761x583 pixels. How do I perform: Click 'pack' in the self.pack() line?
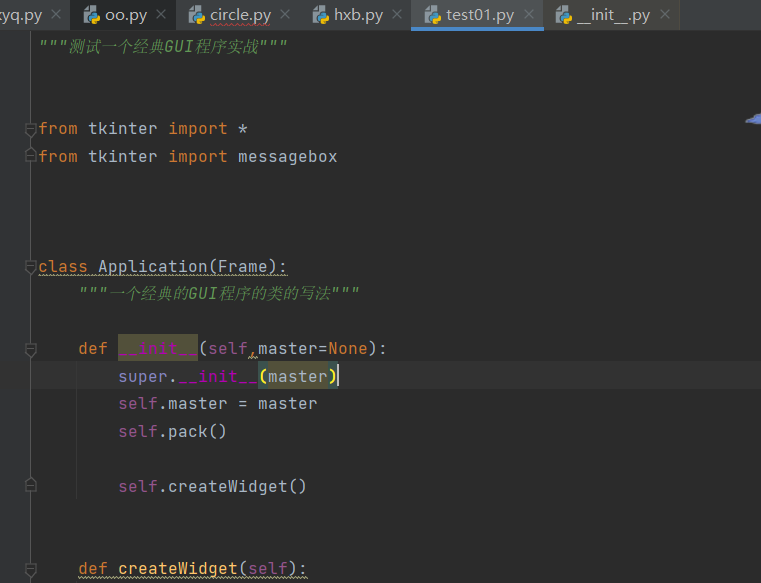(187, 432)
